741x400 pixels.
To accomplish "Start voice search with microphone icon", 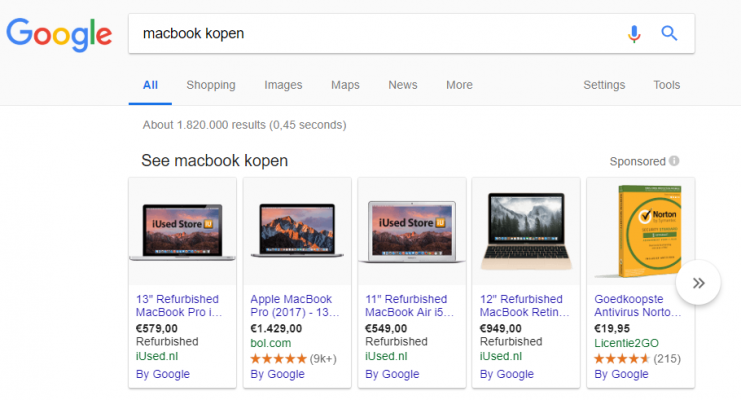I will (634, 34).
